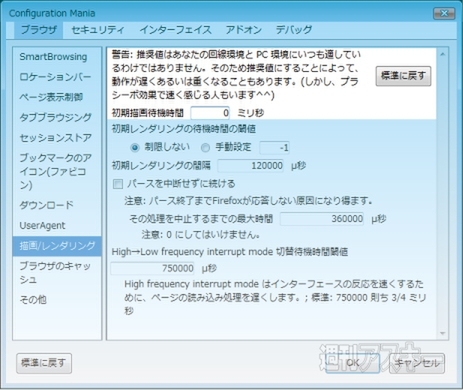The width and height of the screenshot is (463, 390).
Task: Open the セキュリティ tab
Action: [x=98, y=30]
